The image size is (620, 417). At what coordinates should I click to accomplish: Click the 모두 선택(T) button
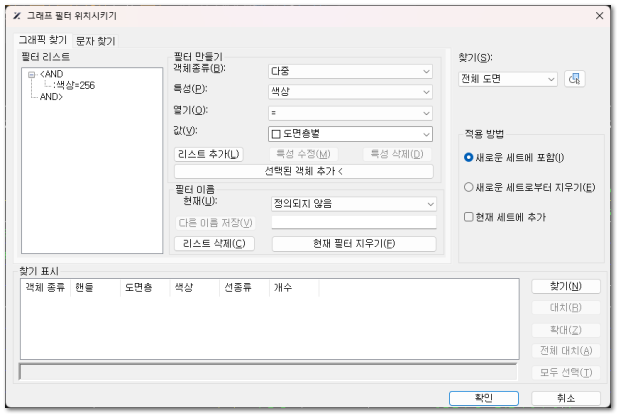566,372
